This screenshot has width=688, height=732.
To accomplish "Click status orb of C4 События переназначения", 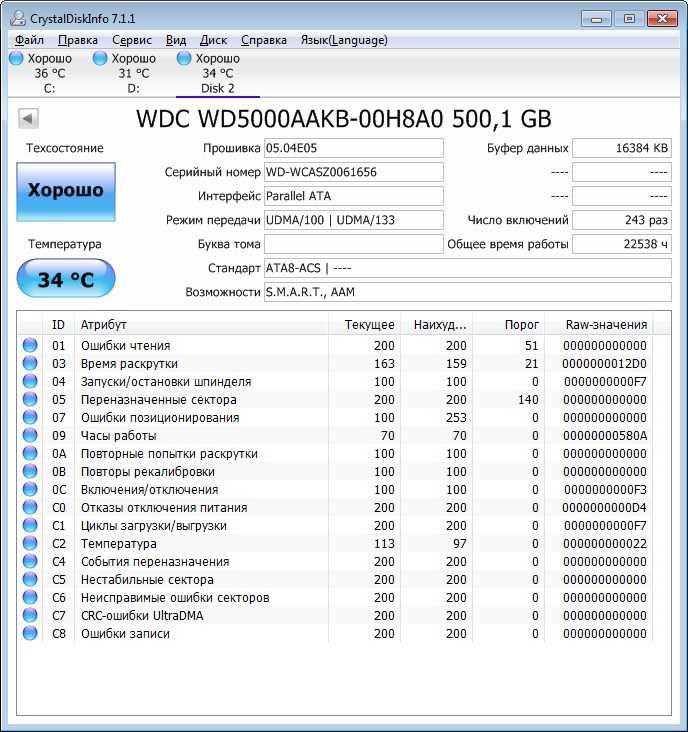I will [x=30, y=561].
